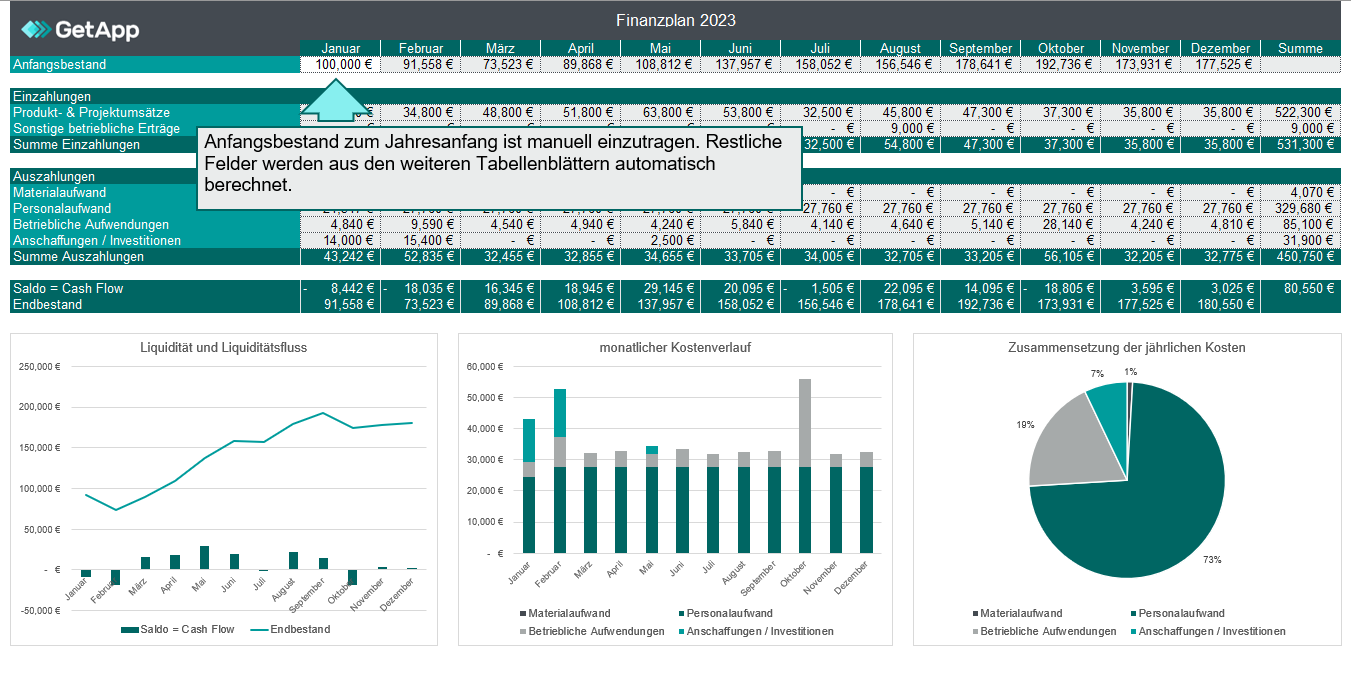Select the "Summe" column header

(1300, 47)
